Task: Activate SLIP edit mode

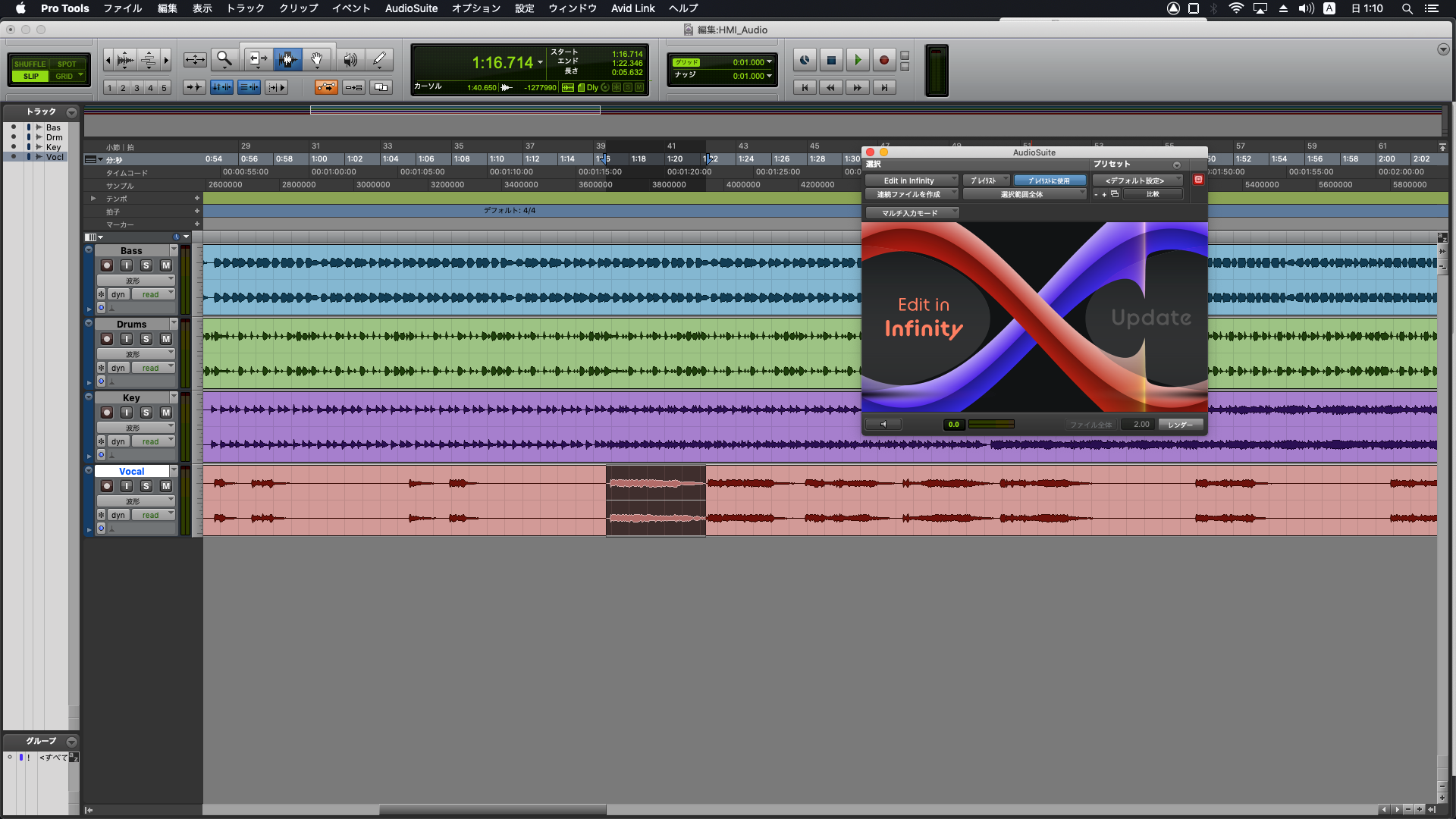Action: click(x=30, y=76)
